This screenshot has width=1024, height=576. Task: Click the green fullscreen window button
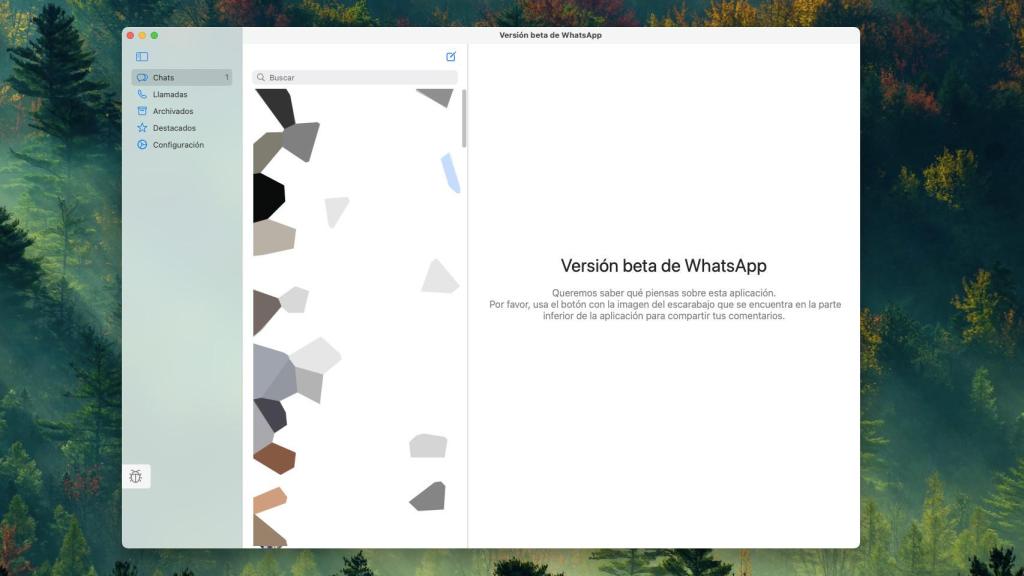(154, 35)
